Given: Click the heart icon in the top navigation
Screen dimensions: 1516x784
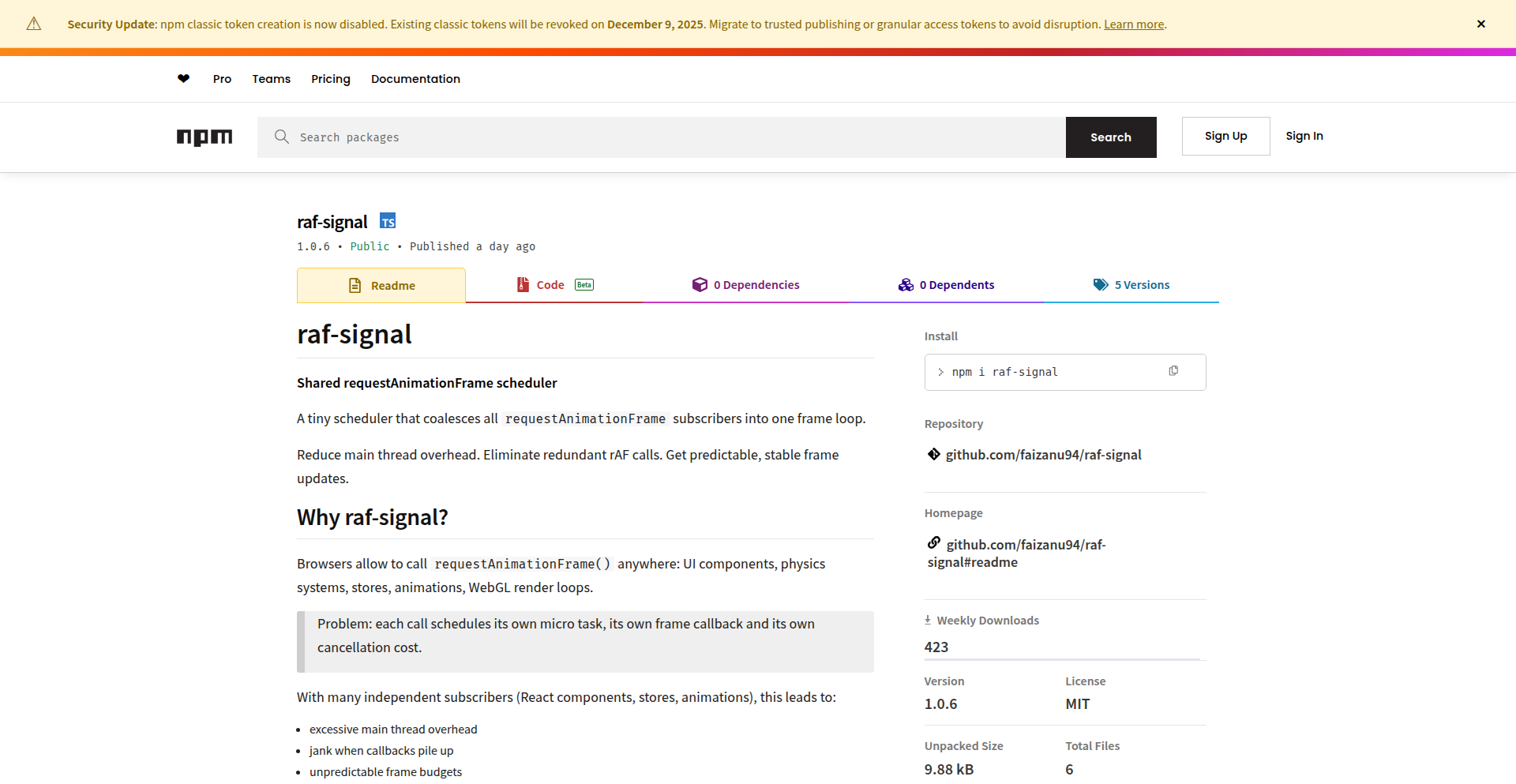Looking at the screenshot, I should 183,78.
